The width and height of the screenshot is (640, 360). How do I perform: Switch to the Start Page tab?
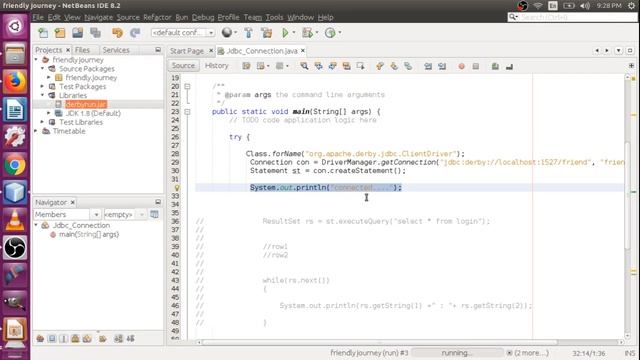pos(187,51)
